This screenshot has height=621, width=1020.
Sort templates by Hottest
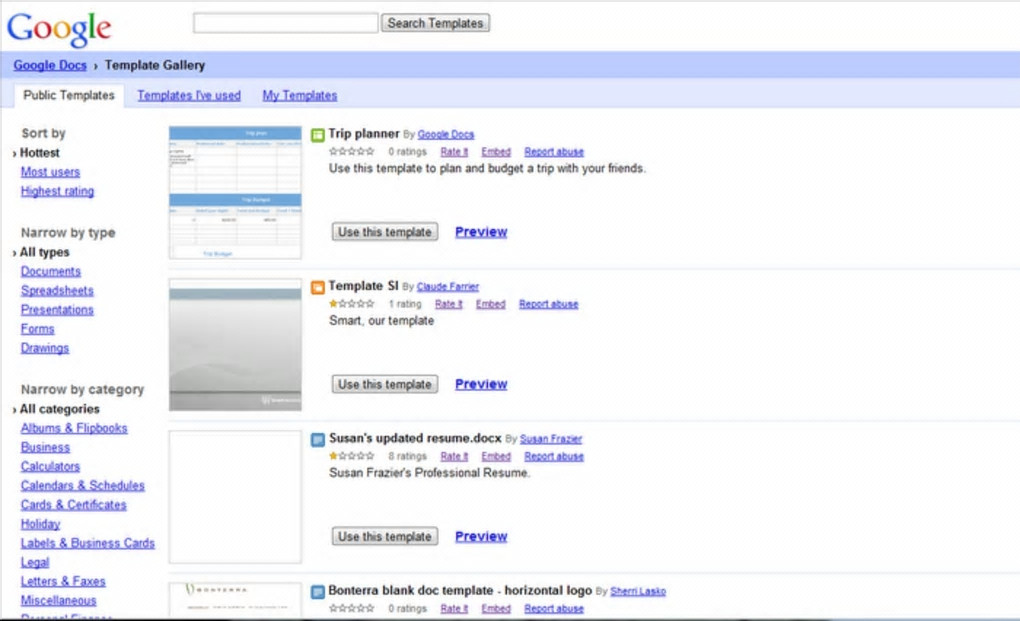tap(40, 153)
